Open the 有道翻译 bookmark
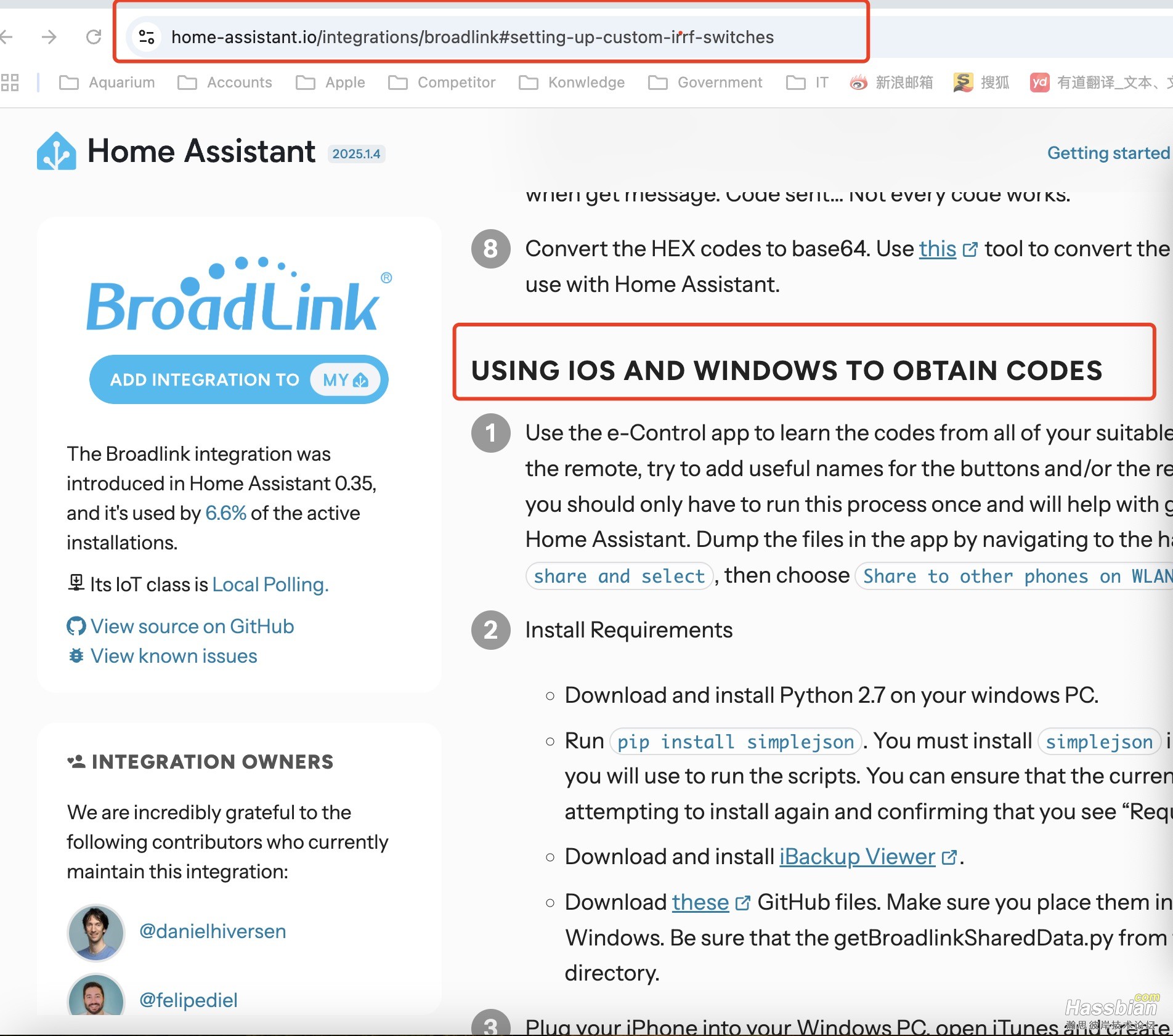This screenshot has width=1173, height=1036. coord(1101,83)
